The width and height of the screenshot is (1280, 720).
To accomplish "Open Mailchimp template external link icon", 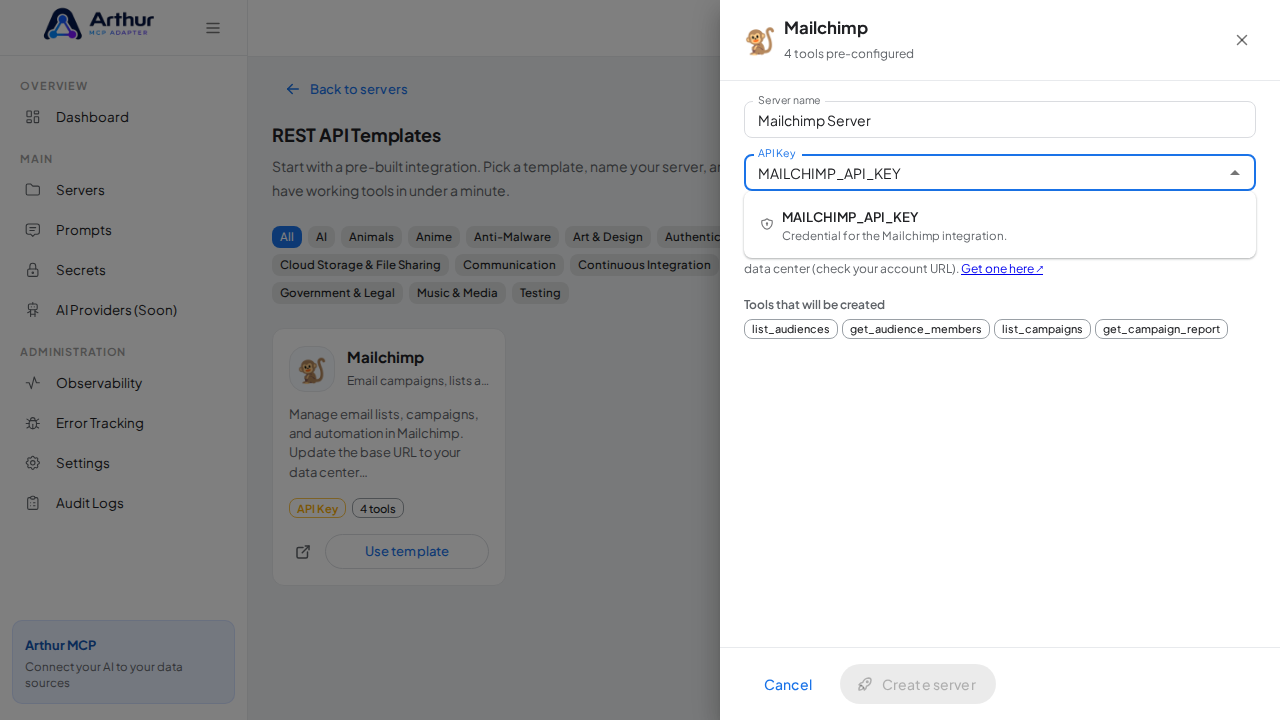I will 303,552.
